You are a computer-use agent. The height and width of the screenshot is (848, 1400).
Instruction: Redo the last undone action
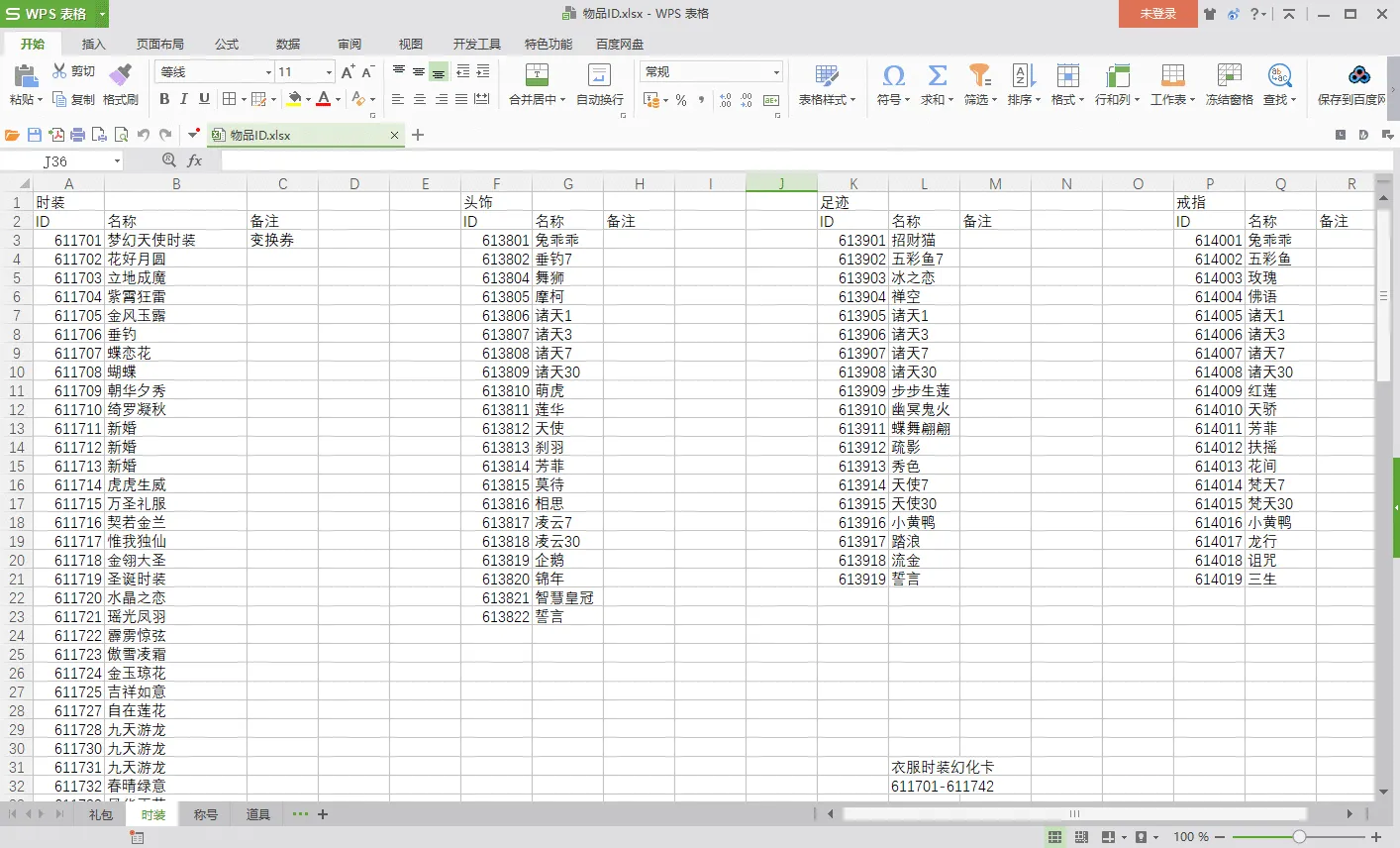coord(165,135)
